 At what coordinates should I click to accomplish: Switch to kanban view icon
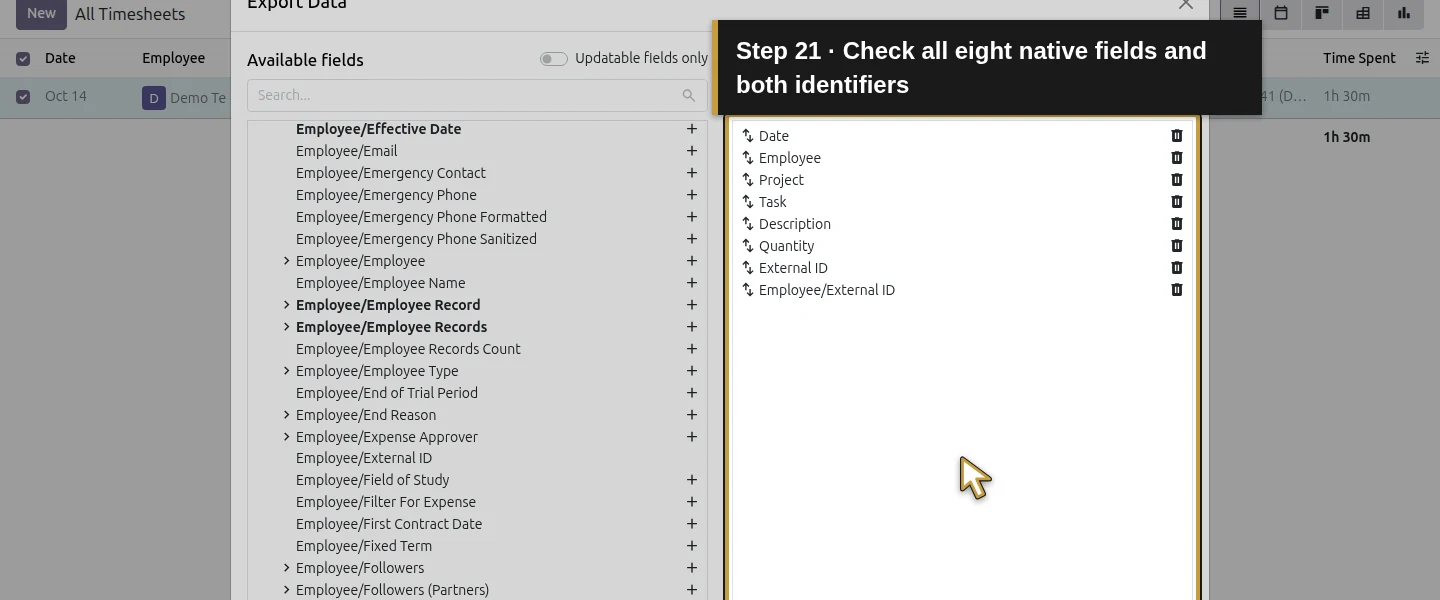click(1322, 13)
